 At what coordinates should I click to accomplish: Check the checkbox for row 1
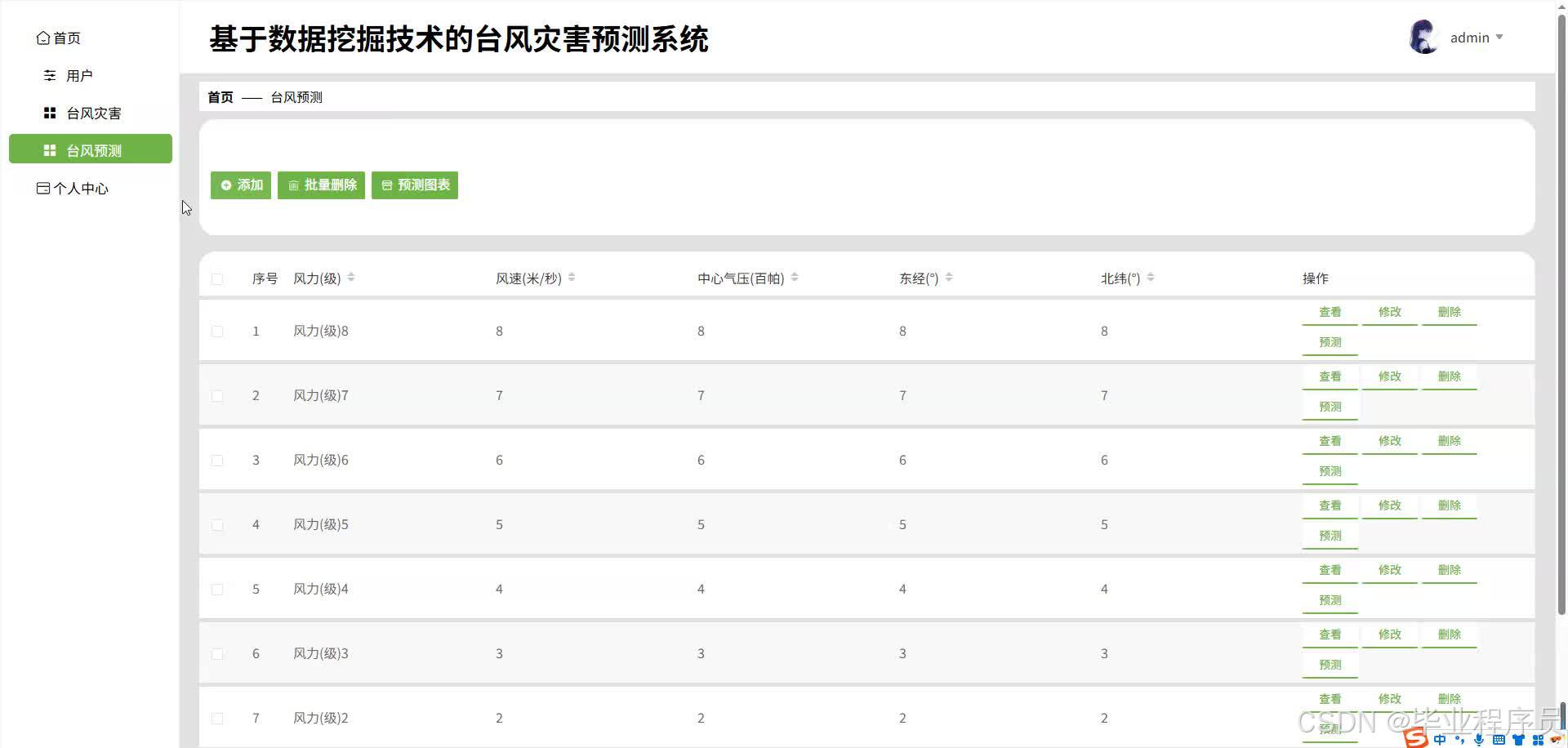217,332
